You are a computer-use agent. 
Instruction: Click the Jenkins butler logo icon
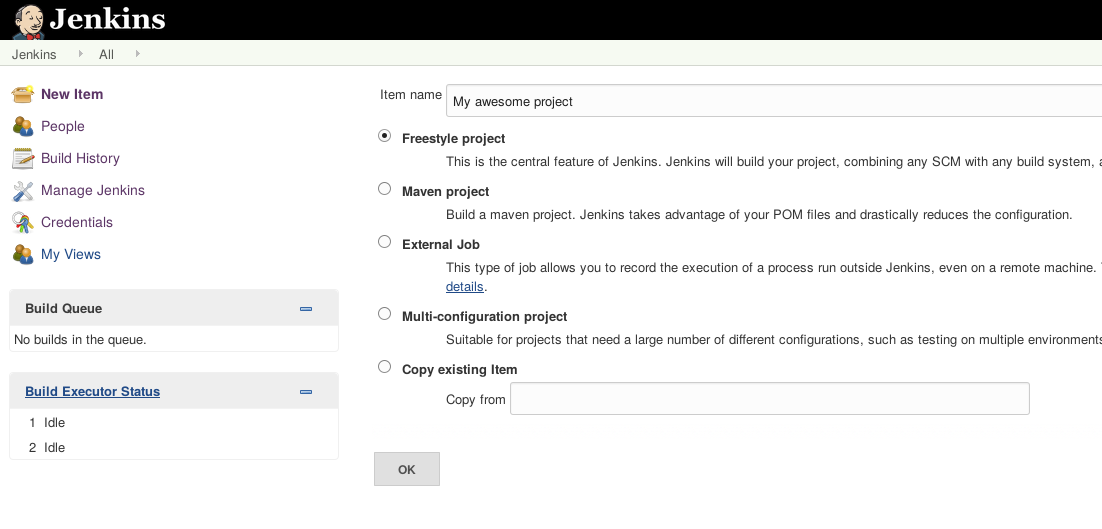[28, 20]
